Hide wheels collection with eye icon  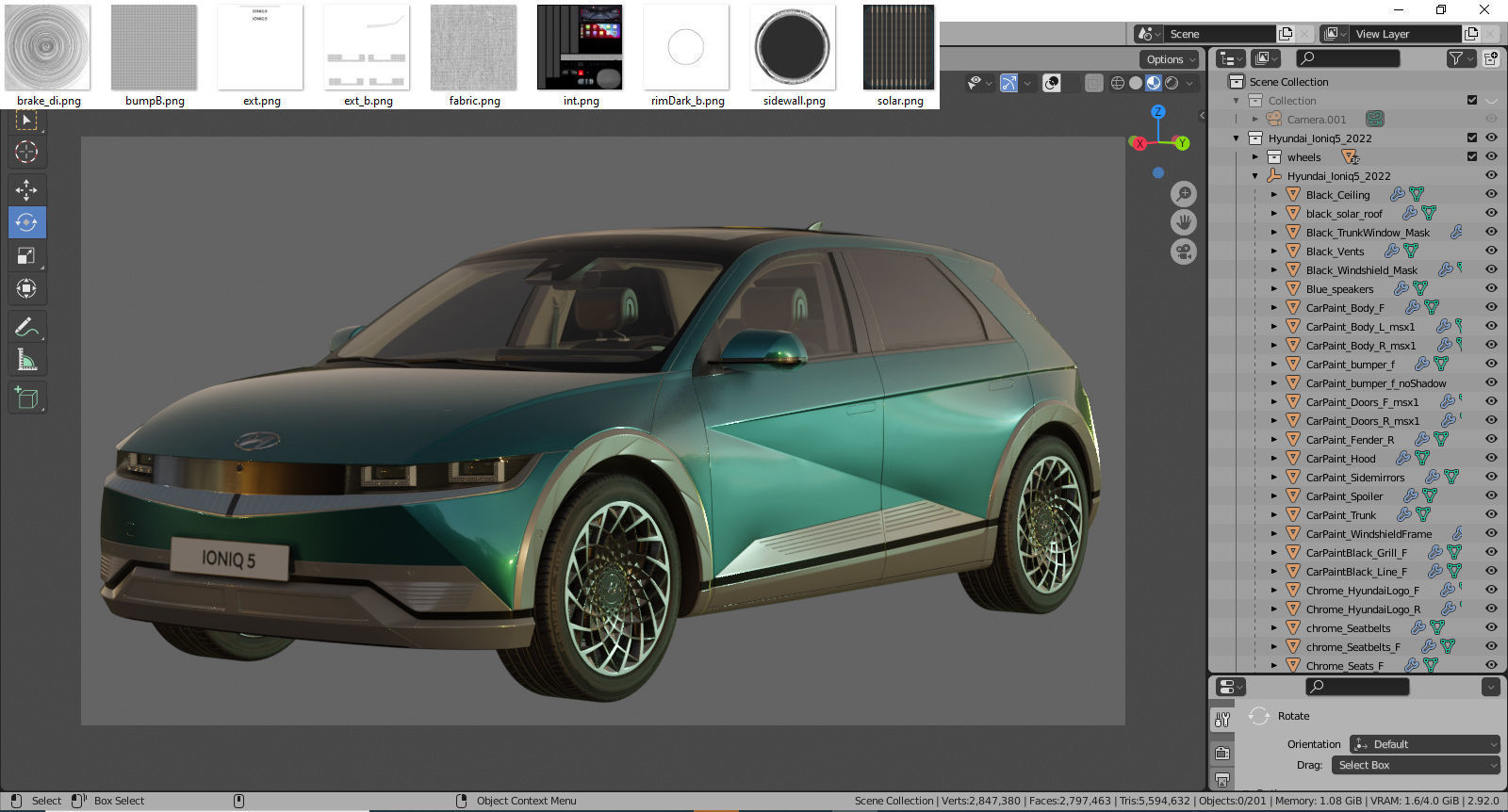1491,157
